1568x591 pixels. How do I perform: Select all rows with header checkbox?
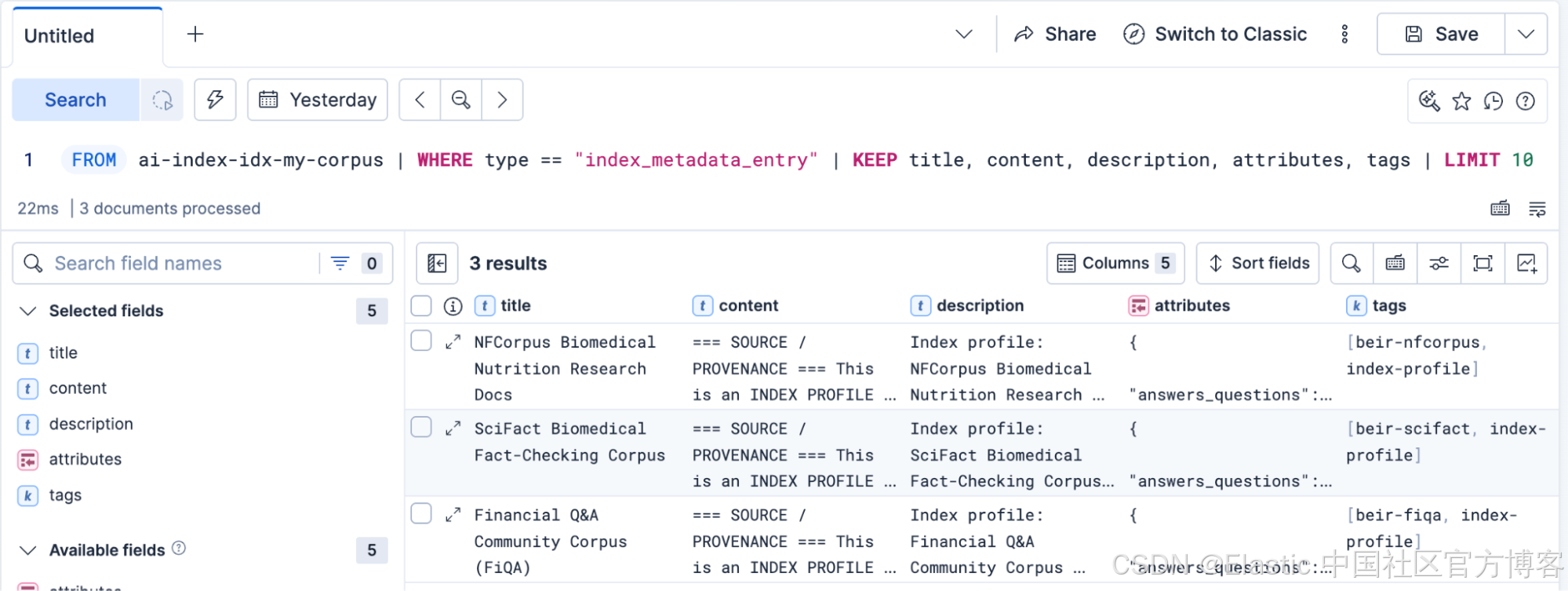coord(421,306)
